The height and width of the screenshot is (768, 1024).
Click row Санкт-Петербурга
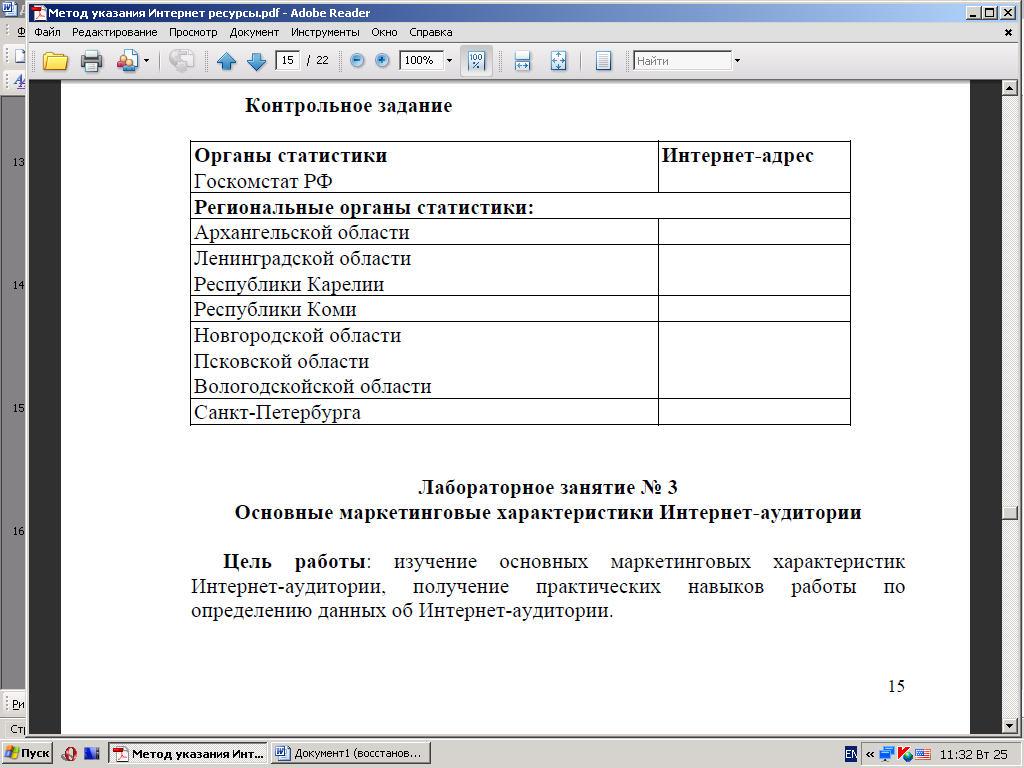(424, 412)
